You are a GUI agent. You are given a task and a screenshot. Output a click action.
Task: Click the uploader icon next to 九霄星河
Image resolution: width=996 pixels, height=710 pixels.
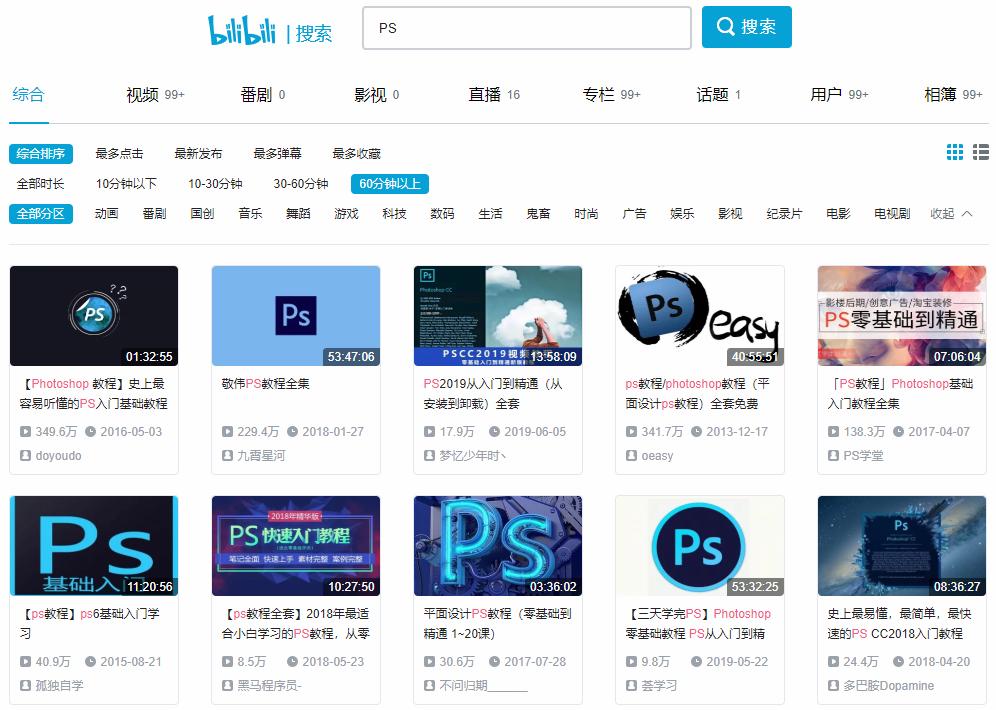click(227, 456)
